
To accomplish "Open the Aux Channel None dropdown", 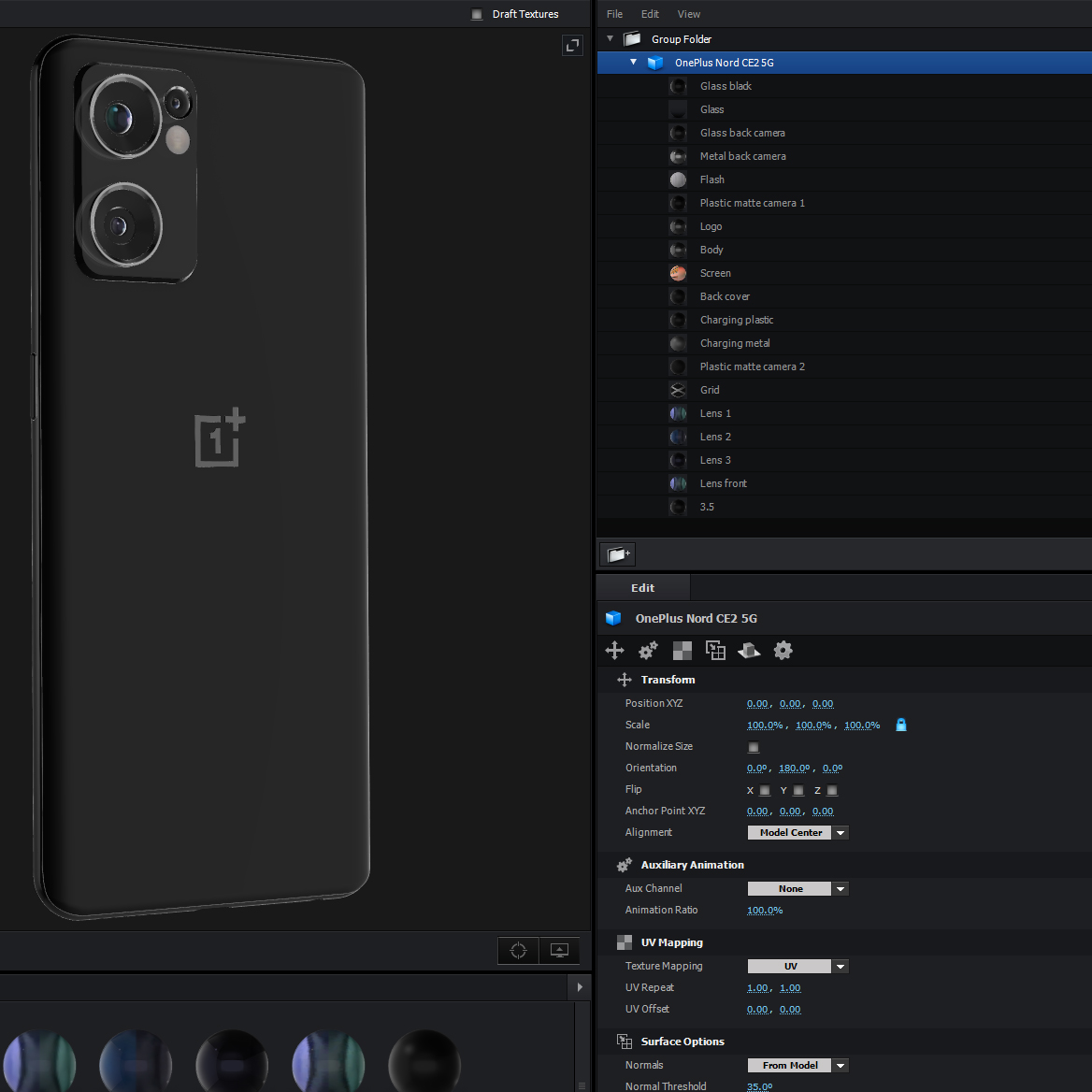I will 797,888.
